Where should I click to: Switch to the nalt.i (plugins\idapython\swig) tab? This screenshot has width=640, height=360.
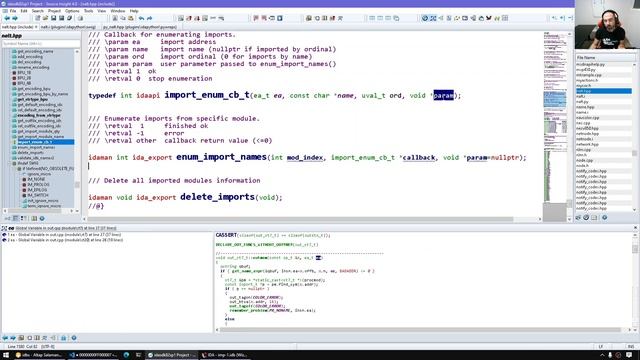click(x=68, y=27)
